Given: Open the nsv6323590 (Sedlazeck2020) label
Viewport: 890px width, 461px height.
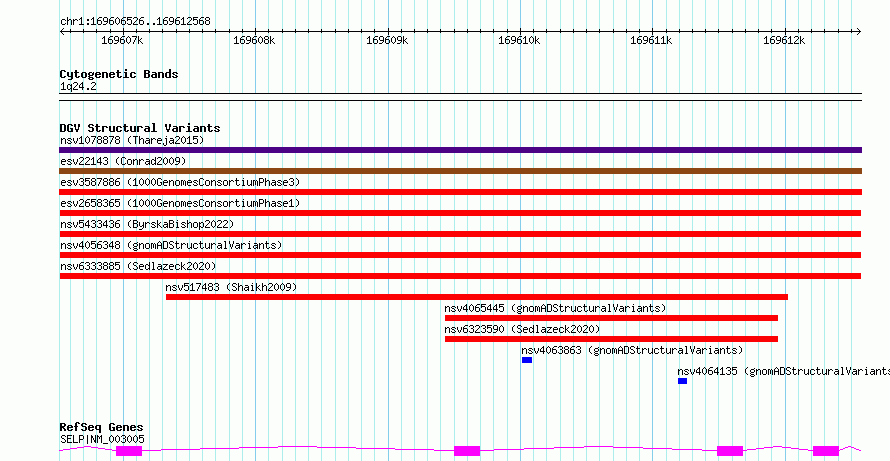Looking at the screenshot, I should 522,329.
